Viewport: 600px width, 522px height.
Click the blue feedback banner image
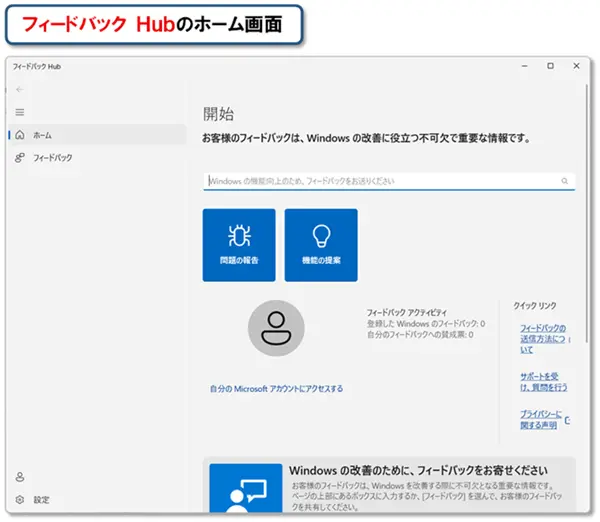(246, 488)
